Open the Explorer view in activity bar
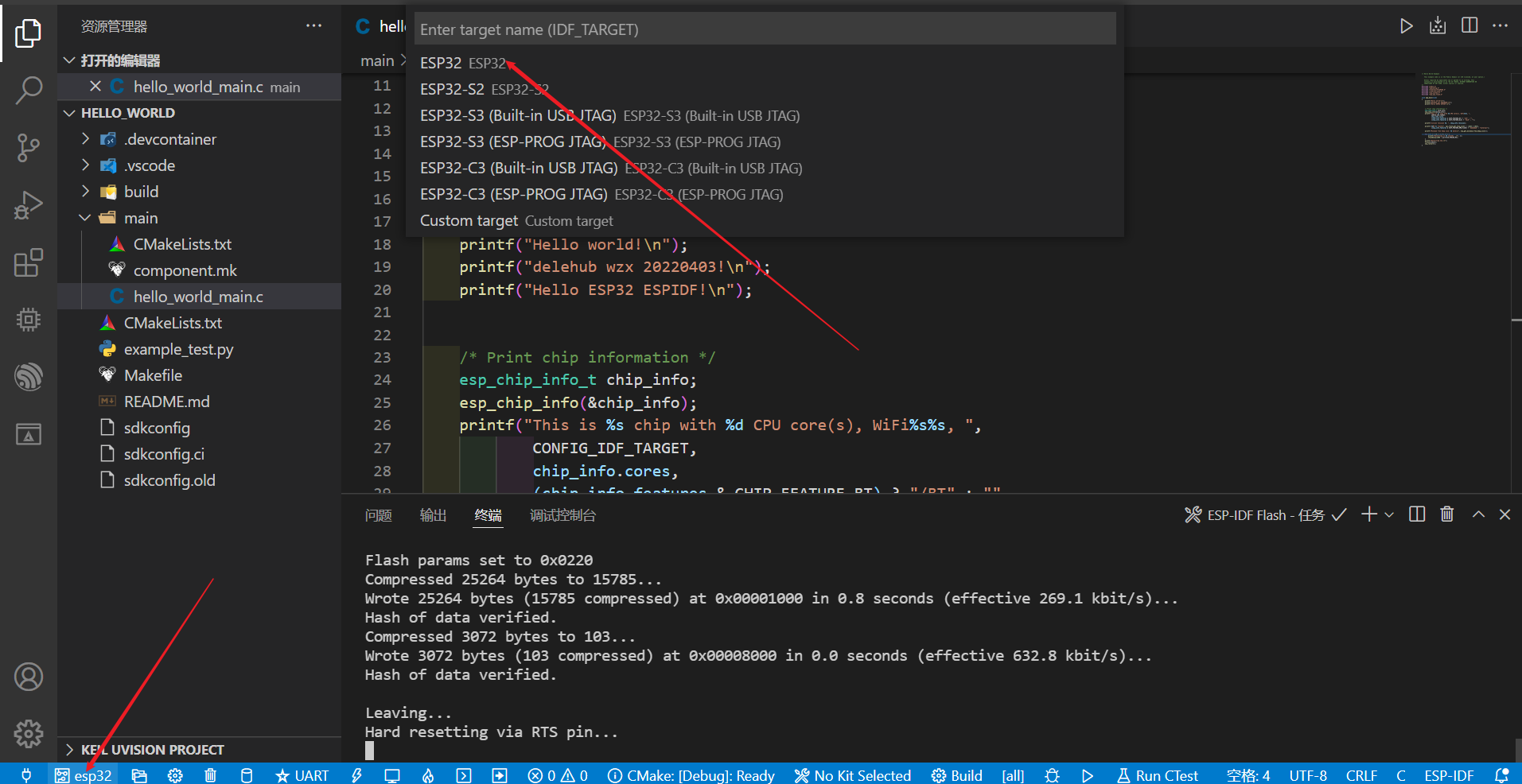 pos(29,33)
